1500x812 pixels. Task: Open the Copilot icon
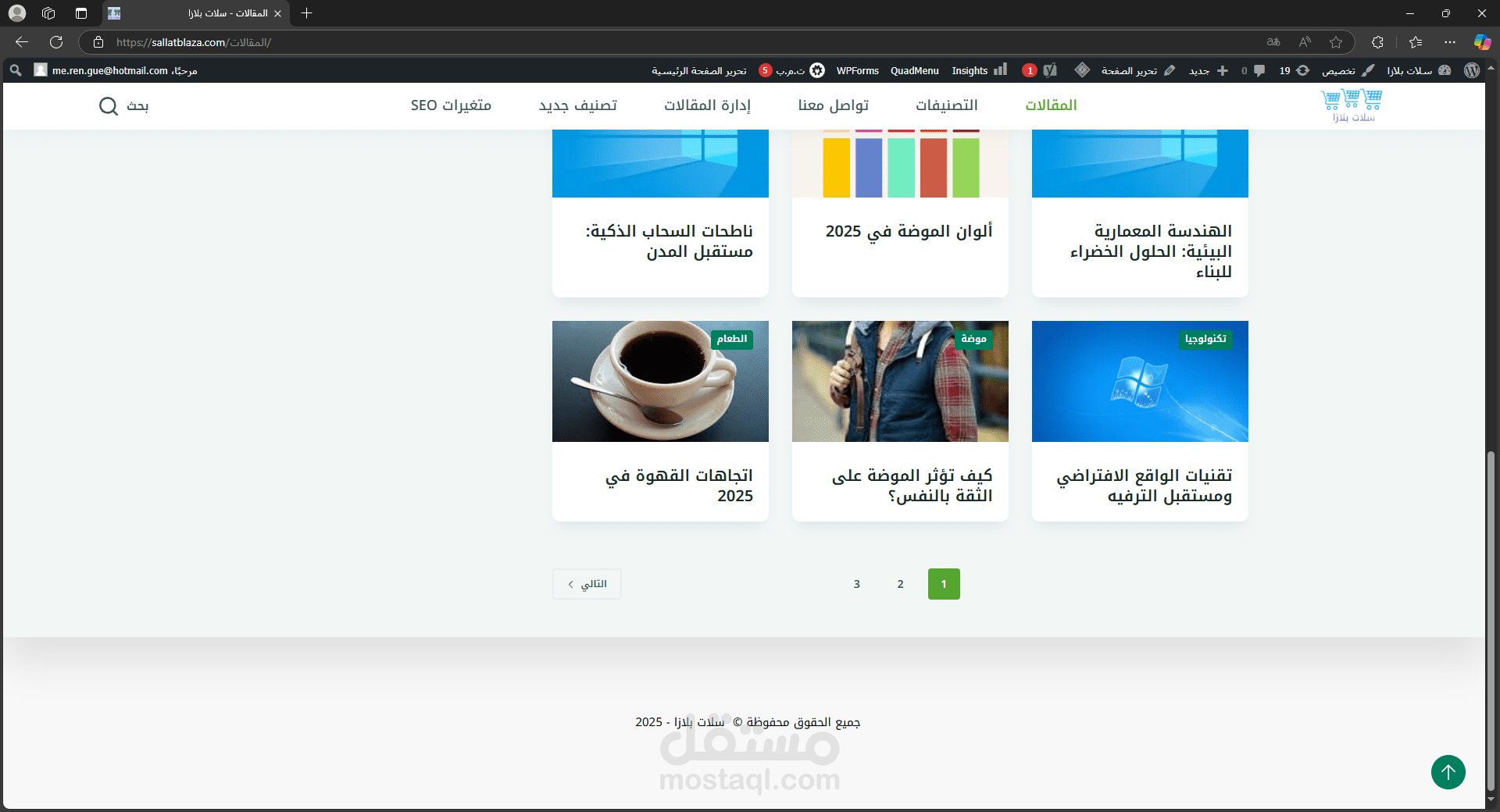click(1482, 42)
